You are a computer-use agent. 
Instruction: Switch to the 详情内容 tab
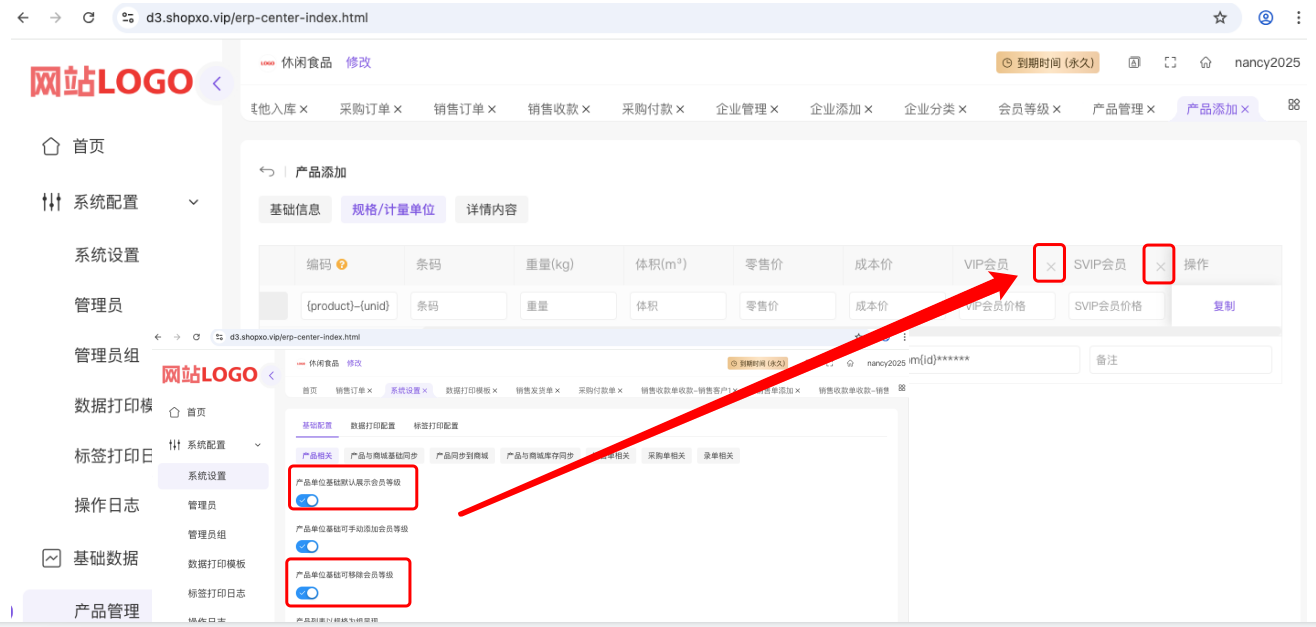(492, 210)
